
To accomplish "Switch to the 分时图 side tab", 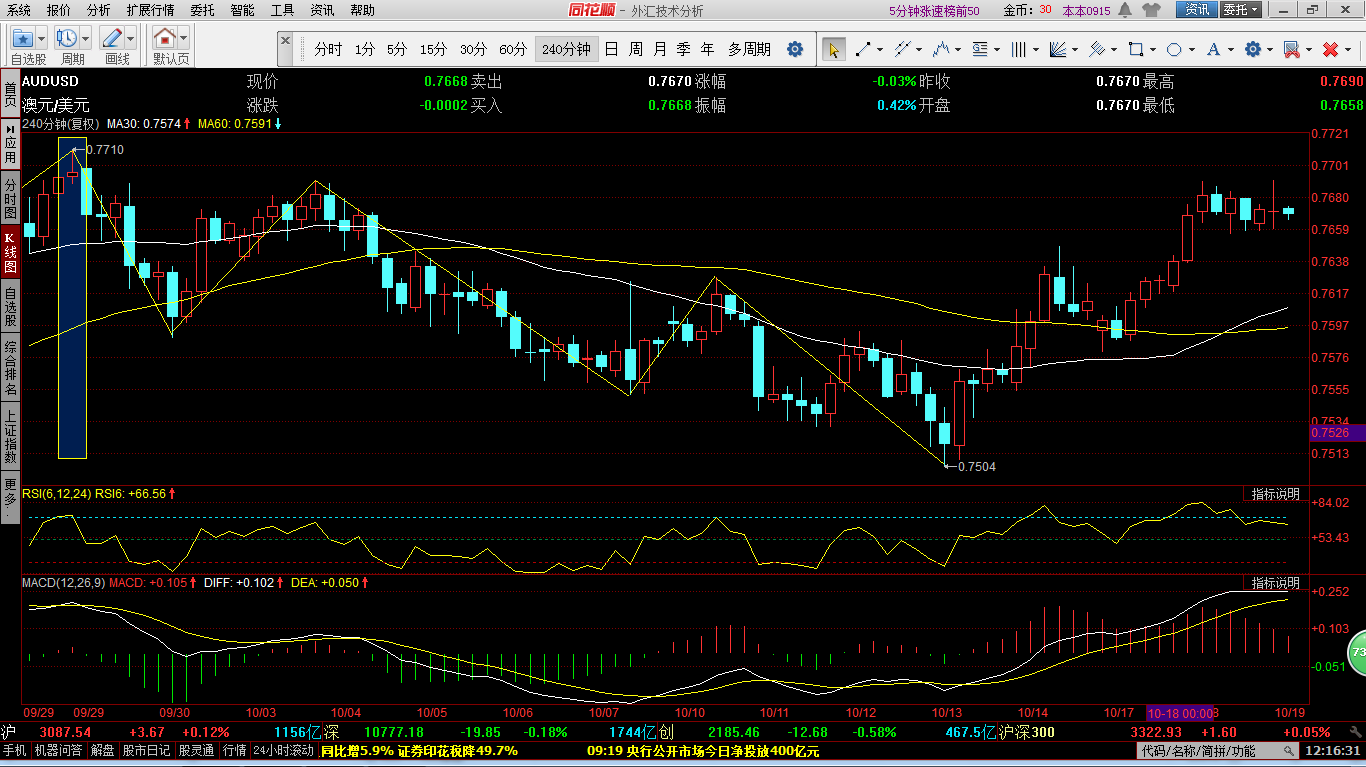I will pos(10,200).
